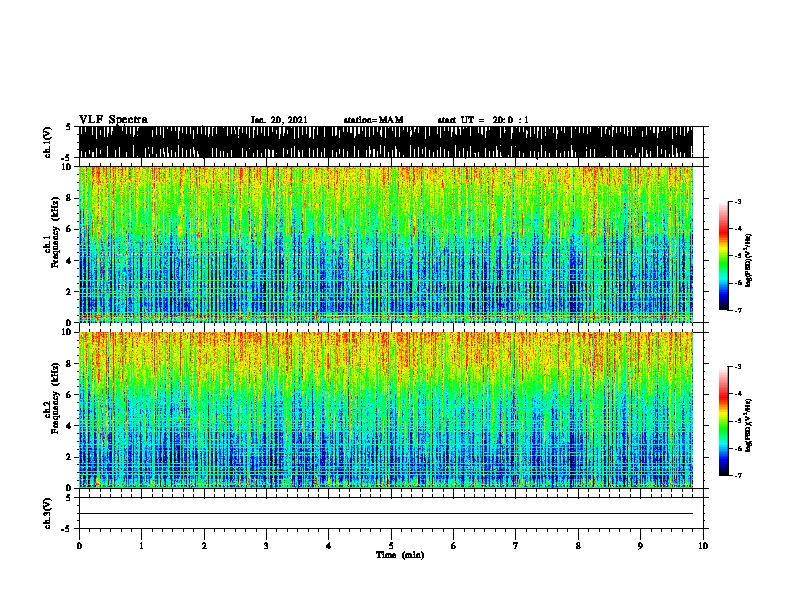Click the ch.1 colorbar log(PSD) units label

pos(748,260)
